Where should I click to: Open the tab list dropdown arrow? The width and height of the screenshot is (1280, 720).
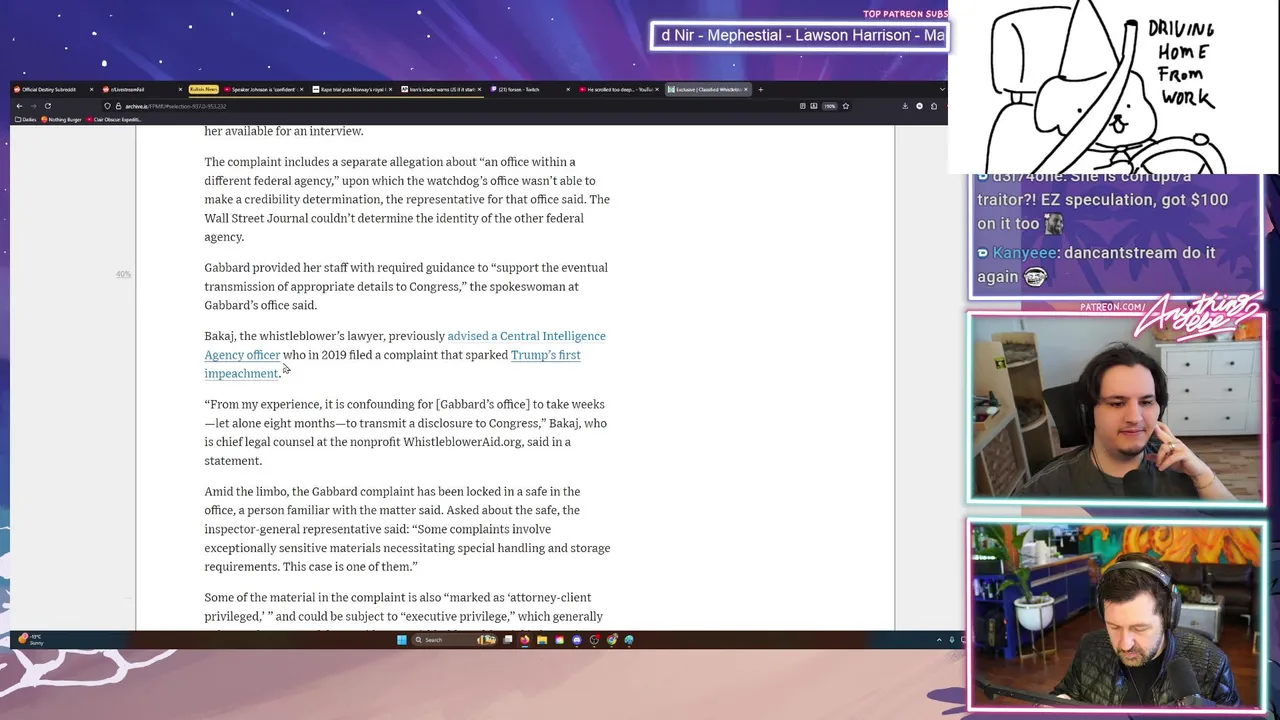[x=942, y=89]
